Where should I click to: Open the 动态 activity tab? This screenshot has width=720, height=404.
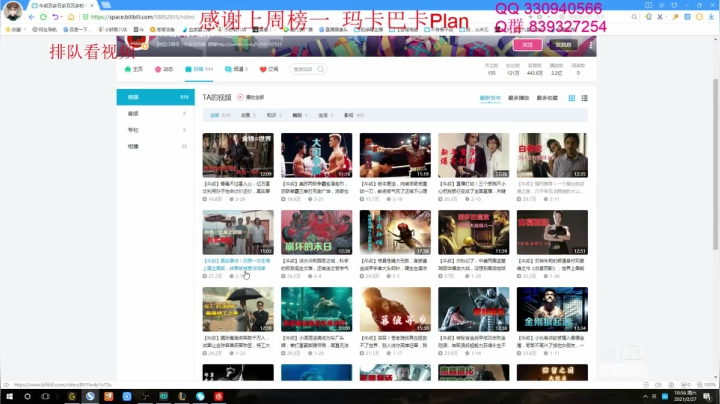(x=164, y=69)
